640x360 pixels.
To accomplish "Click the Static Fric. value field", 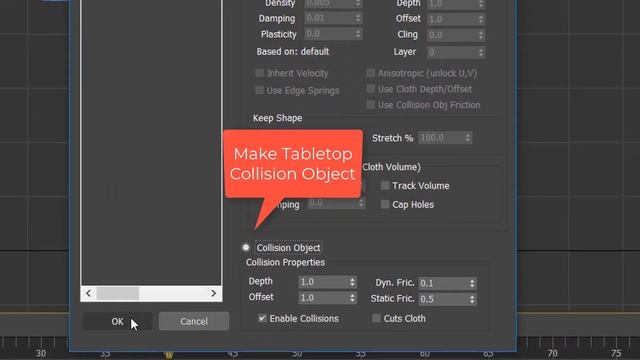I will pos(443,299).
